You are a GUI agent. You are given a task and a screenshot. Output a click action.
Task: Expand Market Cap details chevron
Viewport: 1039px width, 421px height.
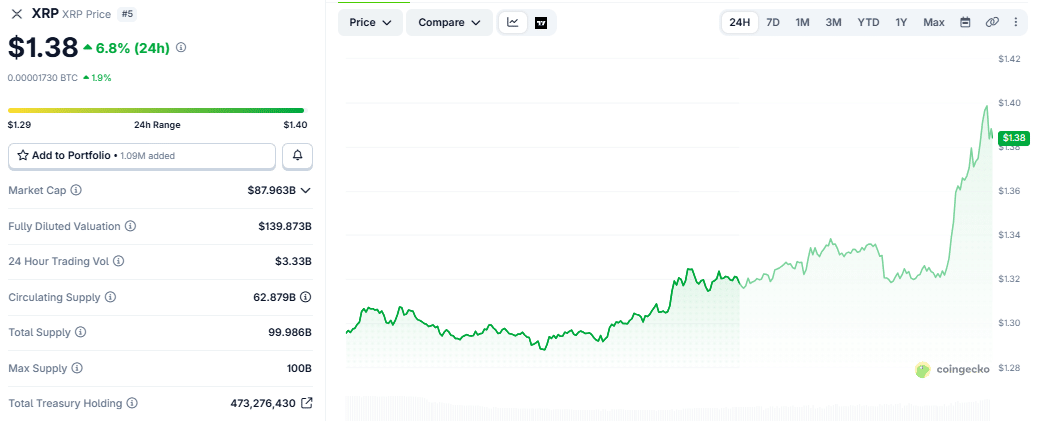click(x=305, y=190)
